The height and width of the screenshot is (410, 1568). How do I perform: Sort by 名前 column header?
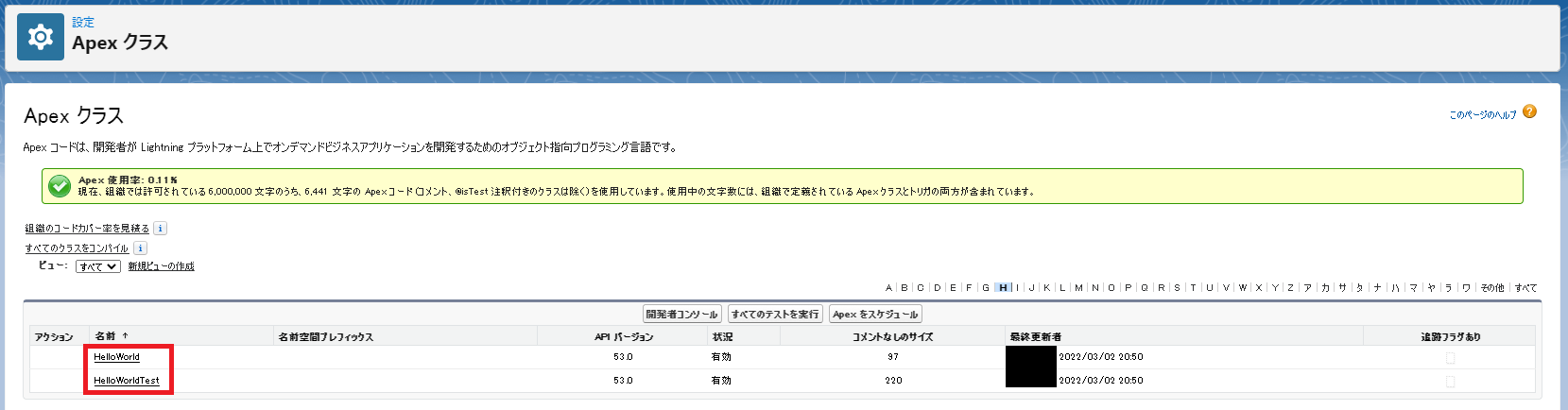click(x=112, y=336)
